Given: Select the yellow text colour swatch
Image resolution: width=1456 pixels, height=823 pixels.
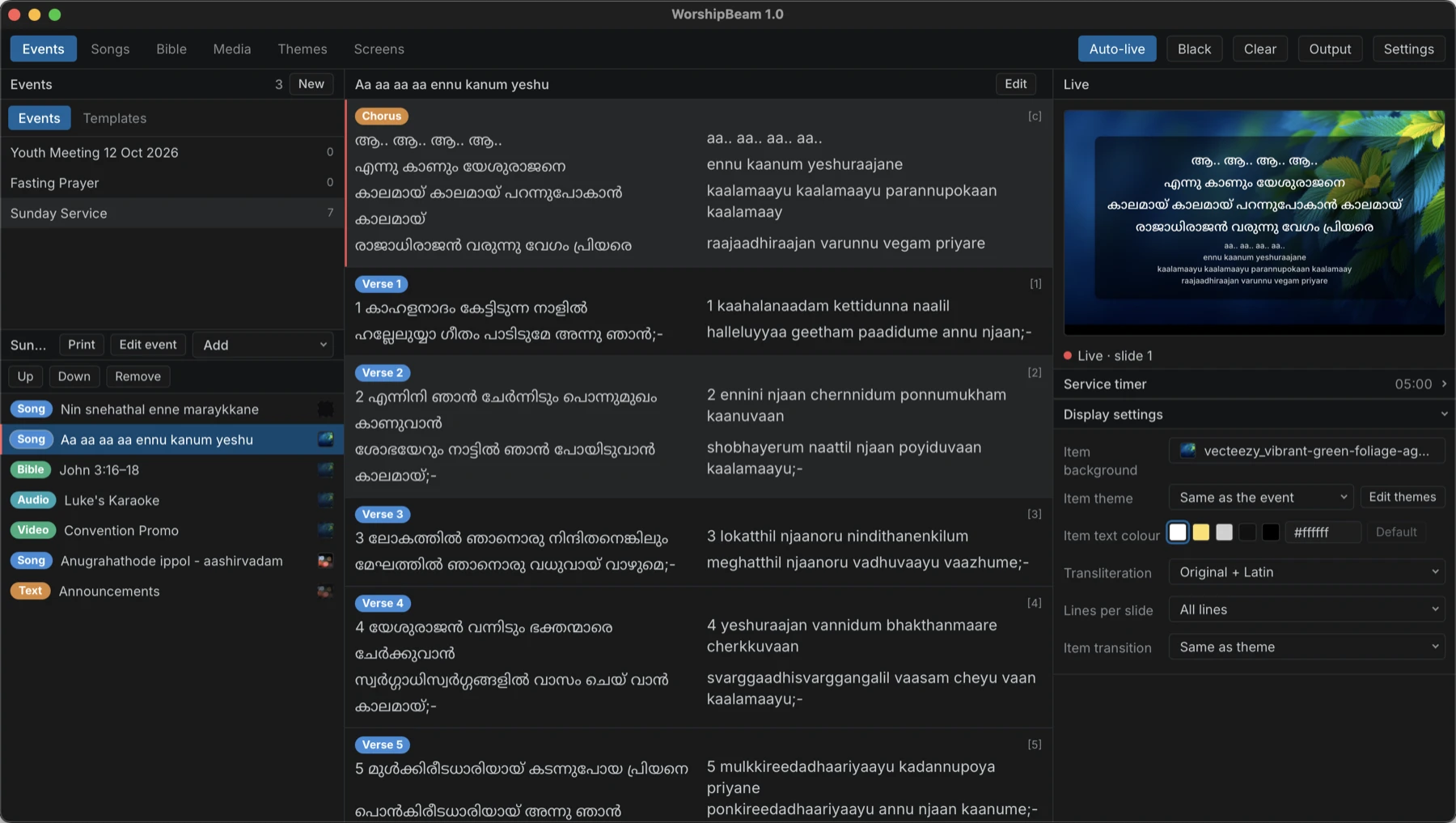Looking at the screenshot, I should tap(1201, 532).
